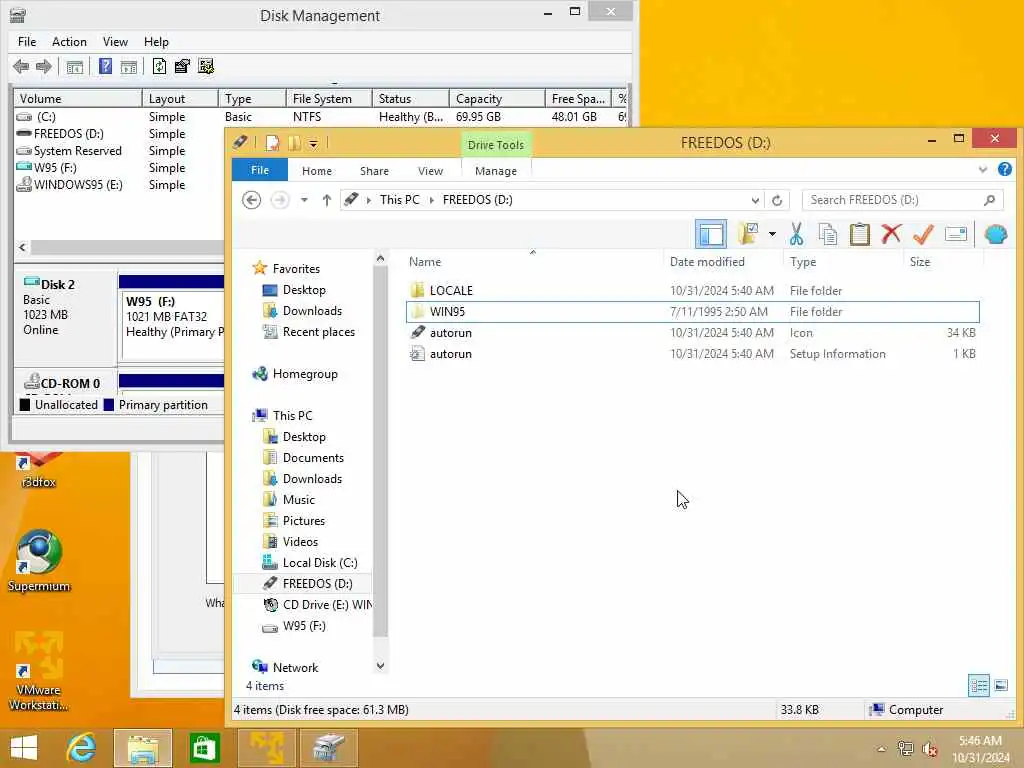Image resolution: width=1024 pixels, height=768 pixels.
Task: Open Recent places under Favorites
Action: [x=309, y=332]
